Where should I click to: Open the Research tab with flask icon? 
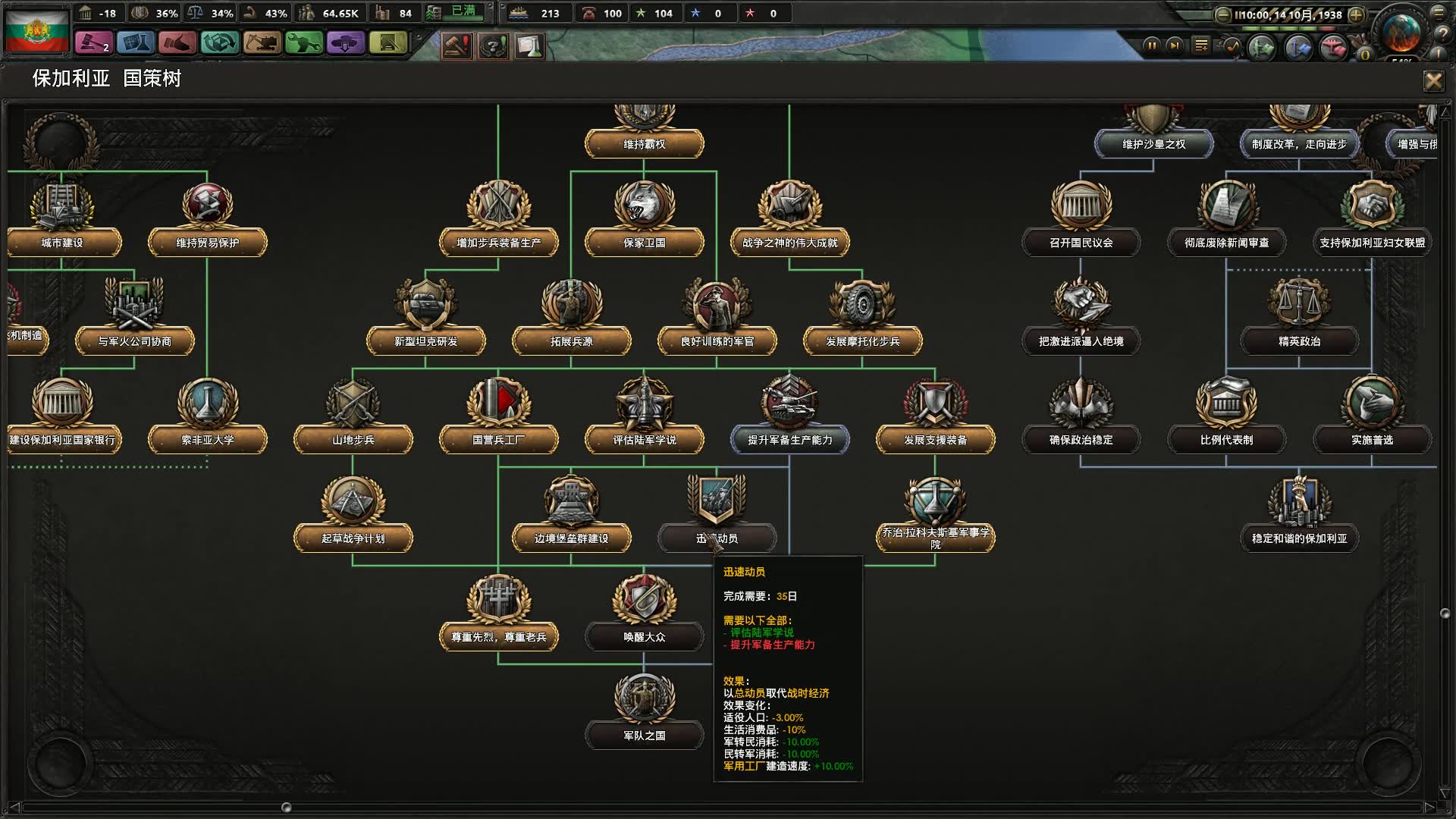pyautogui.click(x=136, y=43)
